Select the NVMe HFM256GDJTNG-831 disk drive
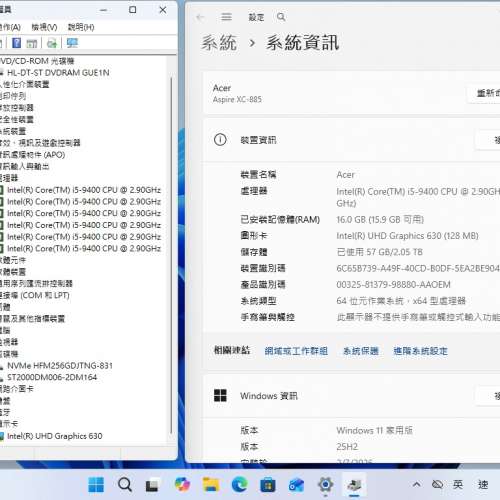Image resolution: width=500 pixels, height=500 pixels. (x=60, y=366)
